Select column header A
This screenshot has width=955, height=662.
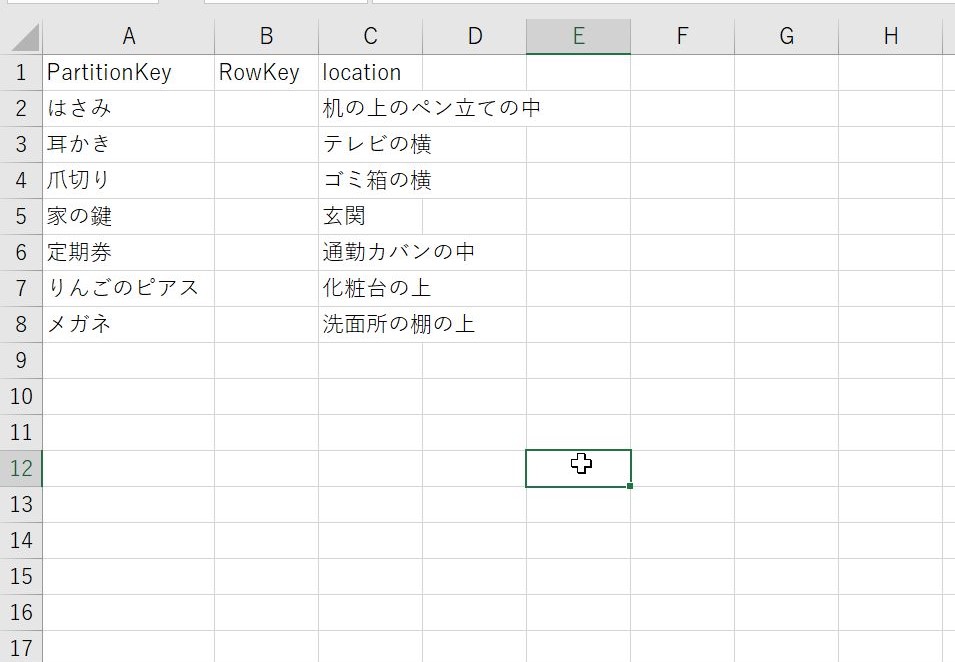pyautogui.click(x=128, y=36)
